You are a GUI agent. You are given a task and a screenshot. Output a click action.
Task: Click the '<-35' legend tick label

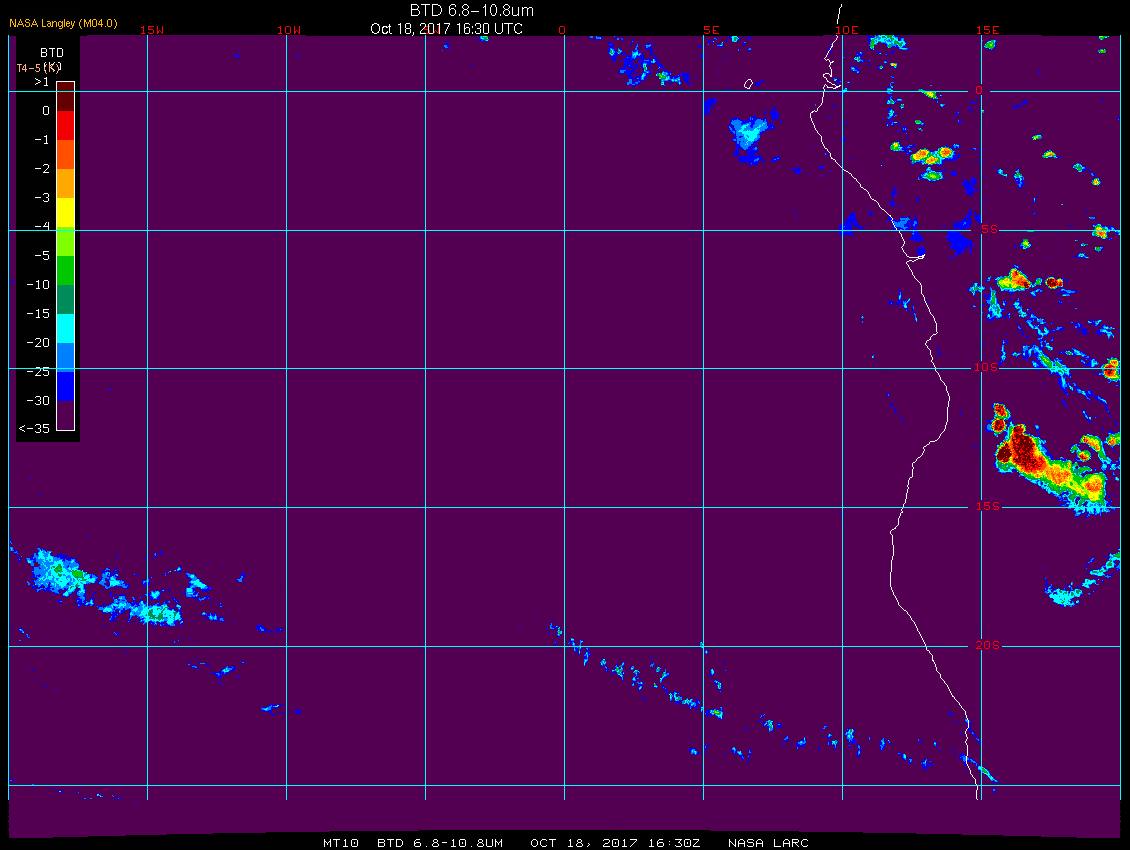pyautogui.click(x=35, y=428)
